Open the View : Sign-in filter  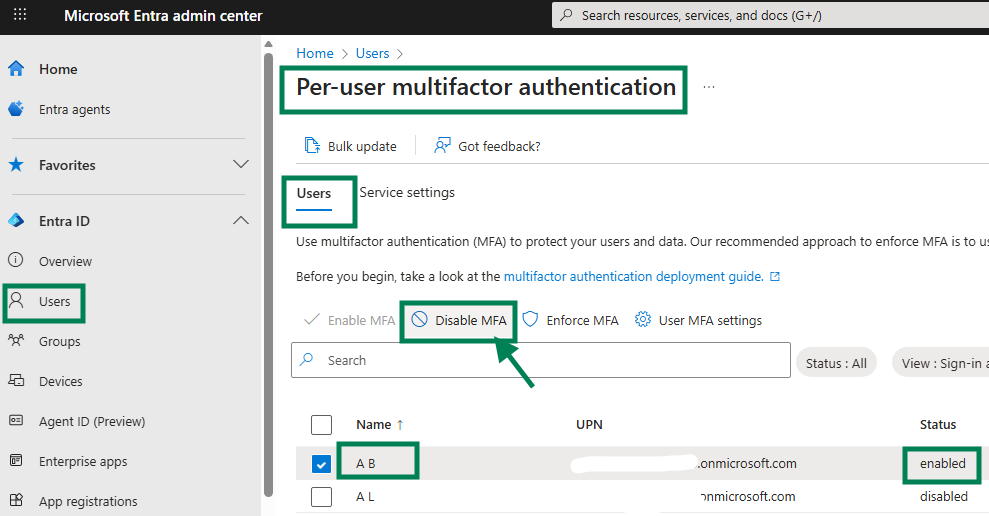point(940,363)
